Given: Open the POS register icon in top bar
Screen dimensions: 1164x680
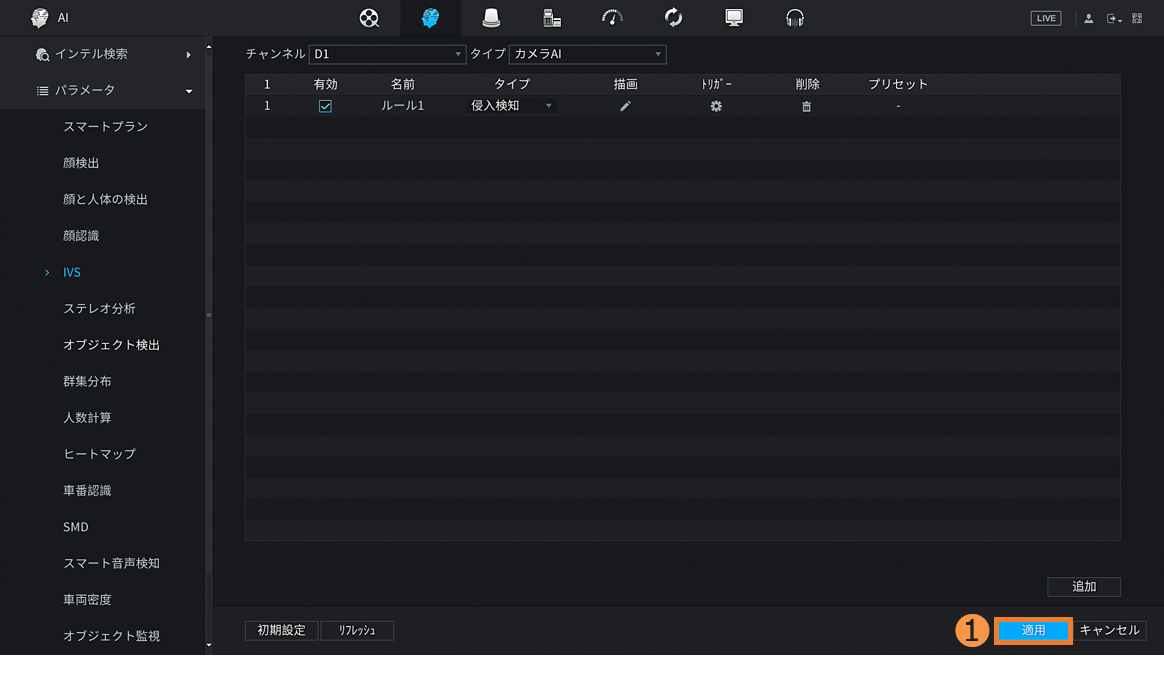Looking at the screenshot, I should click(552, 18).
